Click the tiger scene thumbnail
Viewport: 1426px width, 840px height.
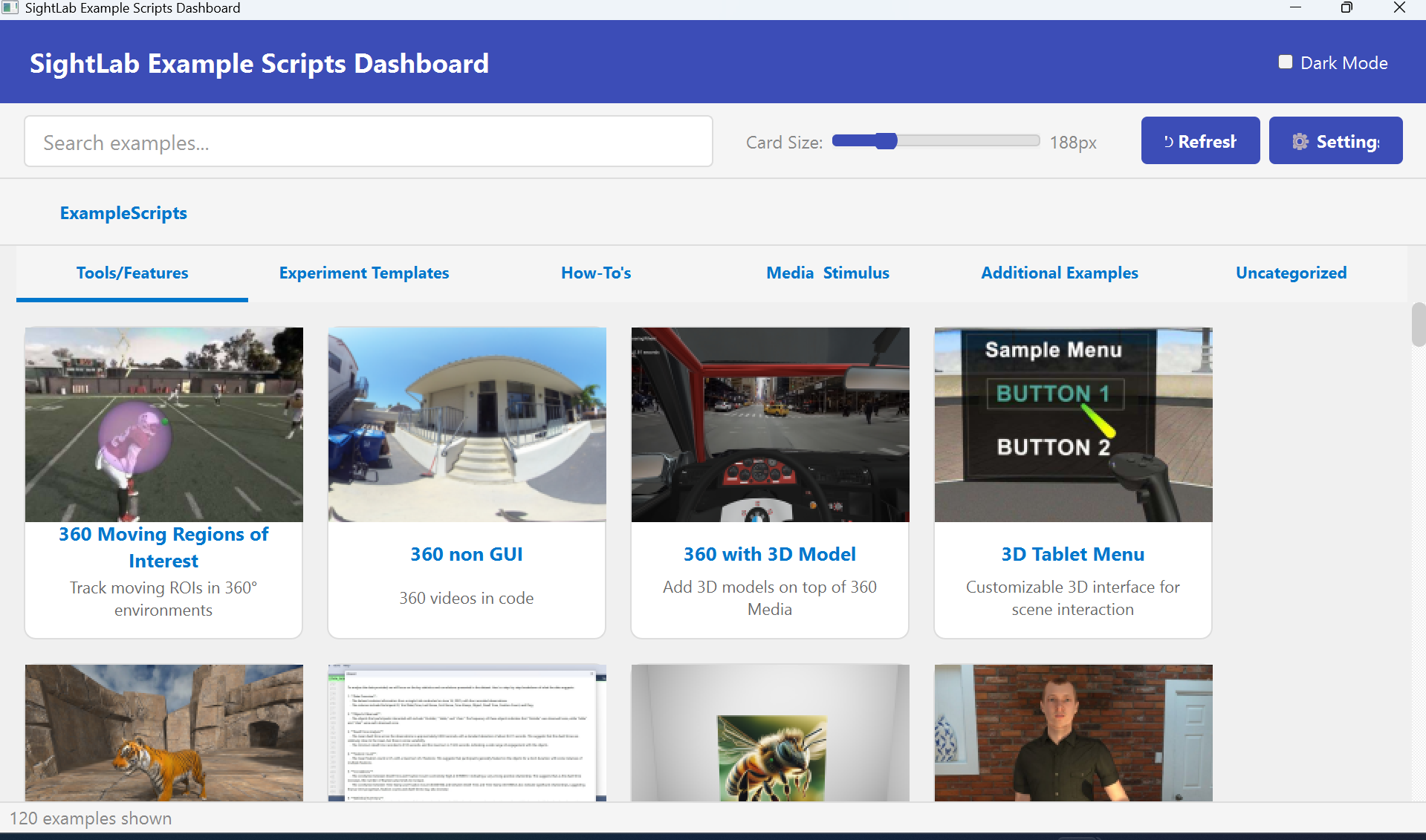click(163, 732)
